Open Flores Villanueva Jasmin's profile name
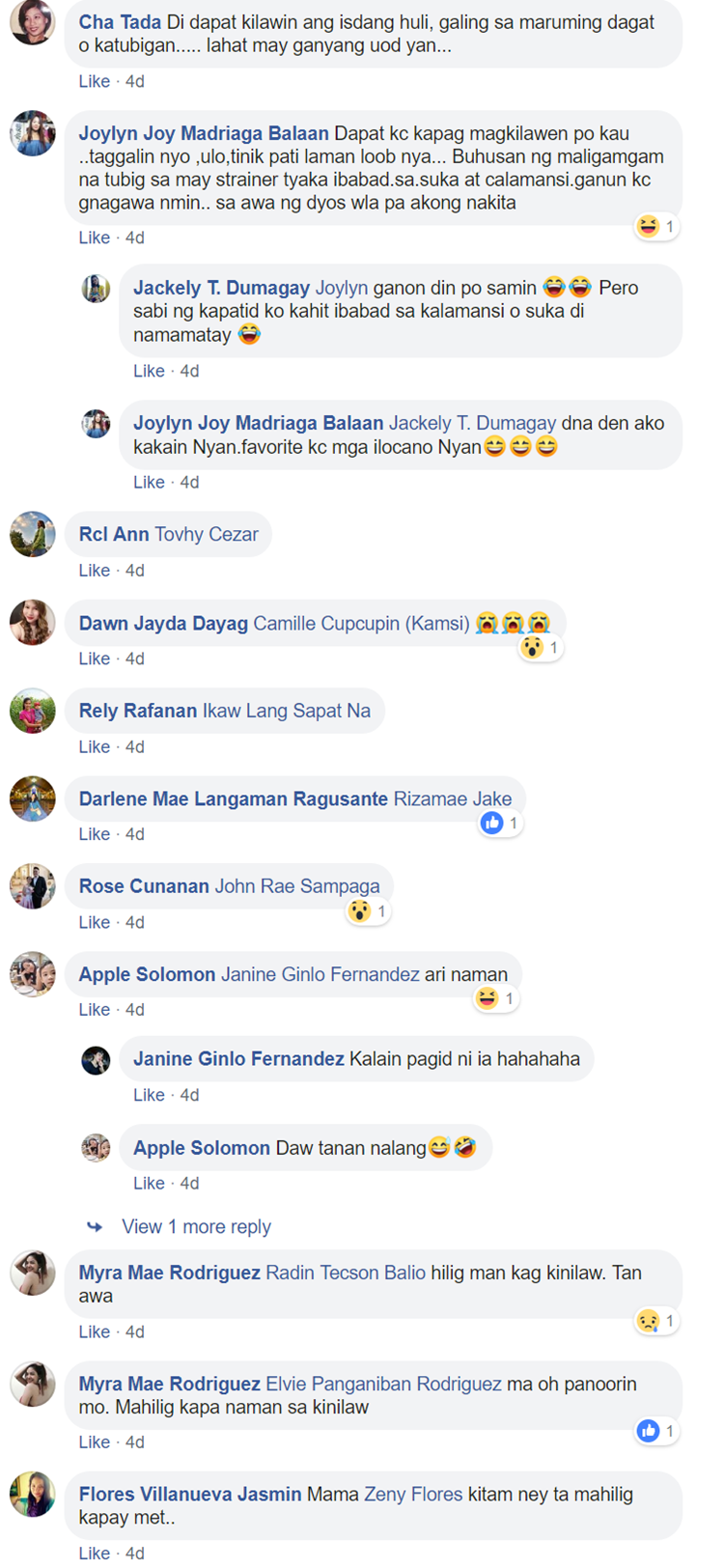 [190, 1495]
